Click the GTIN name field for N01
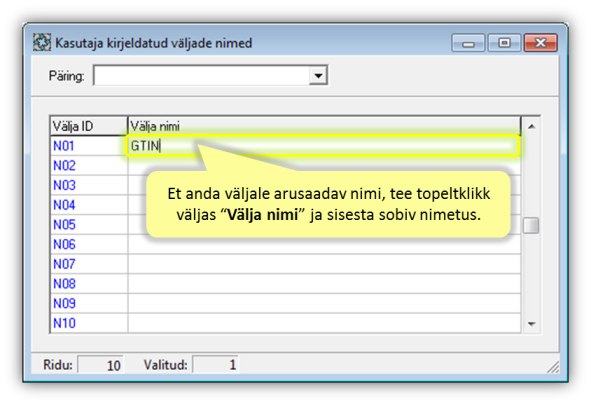The height and width of the screenshot is (405, 591). (x=324, y=146)
